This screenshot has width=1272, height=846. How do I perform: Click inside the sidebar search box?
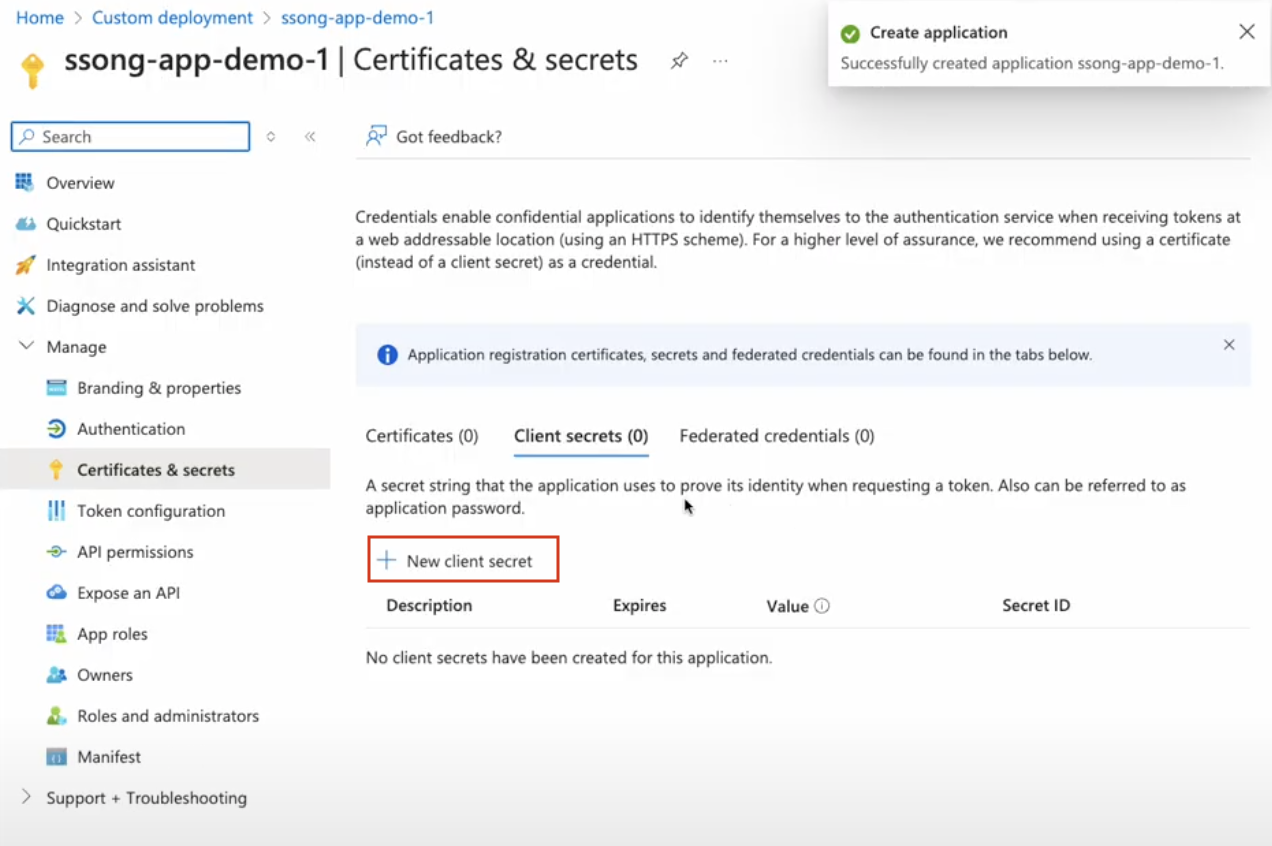[x=129, y=136]
